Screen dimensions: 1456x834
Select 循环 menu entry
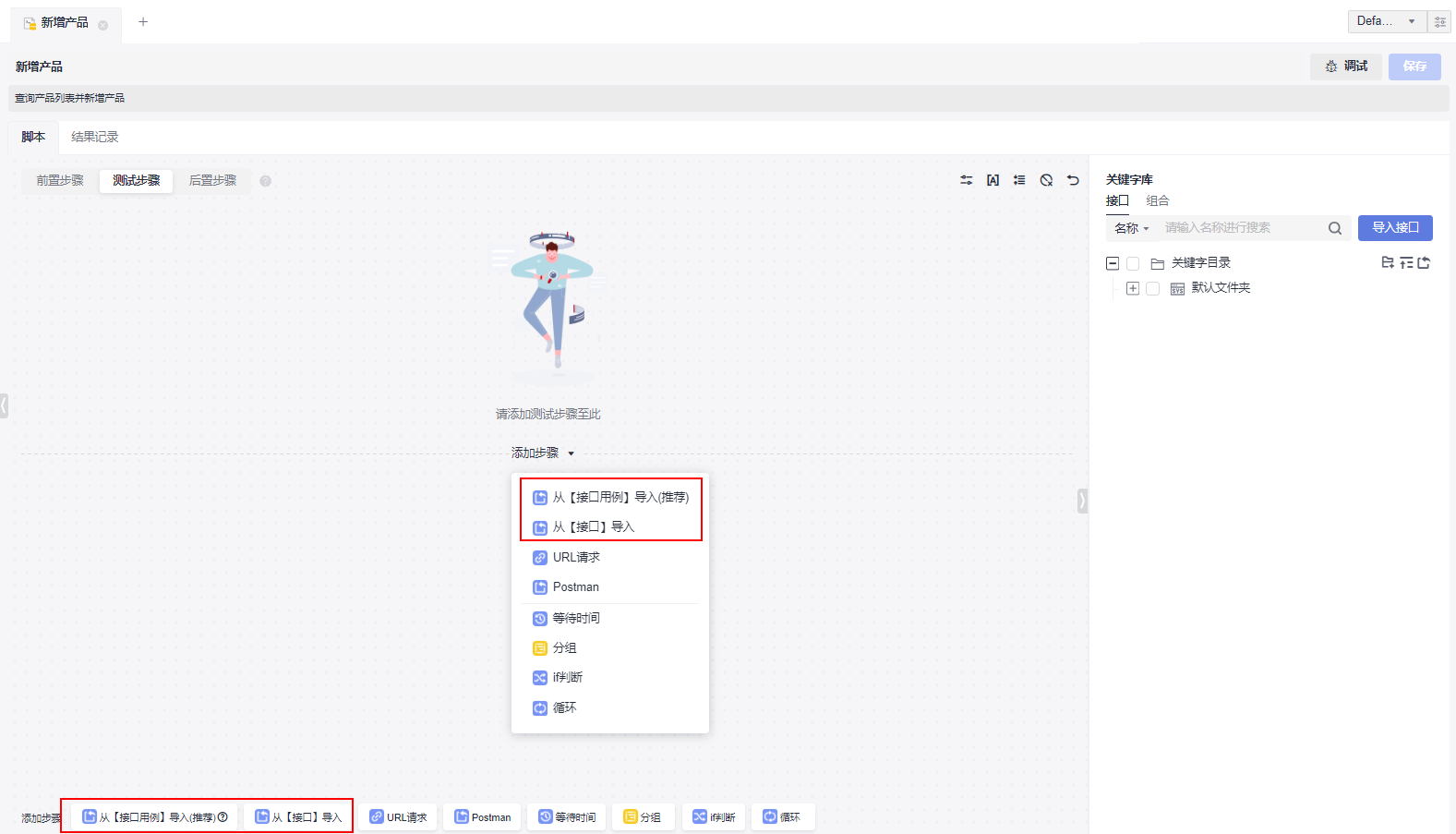click(x=610, y=708)
